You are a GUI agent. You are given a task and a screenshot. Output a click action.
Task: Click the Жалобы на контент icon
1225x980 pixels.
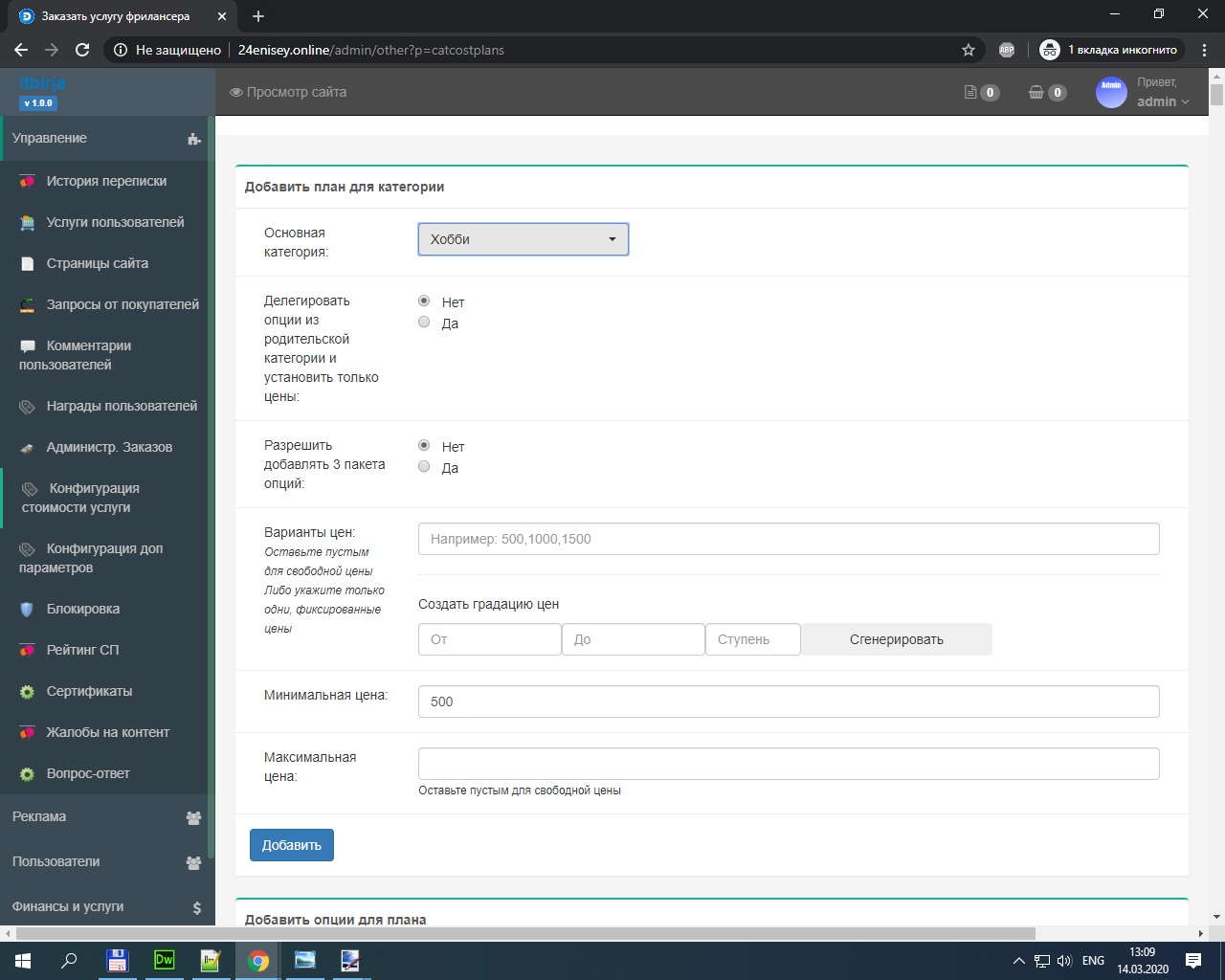point(28,732)
